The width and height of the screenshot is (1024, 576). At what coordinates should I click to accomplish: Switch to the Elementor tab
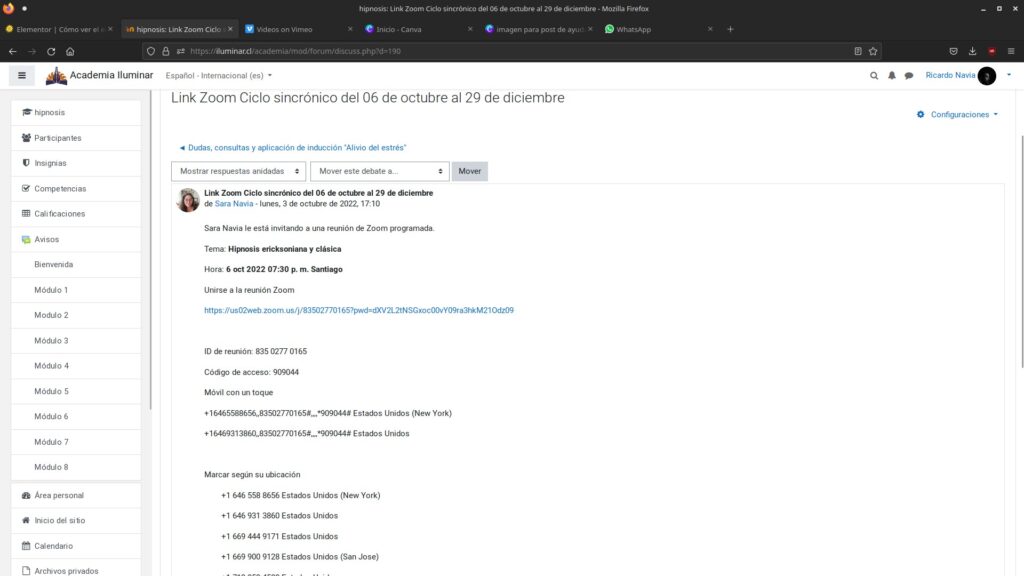pyautogui.click(x=59, y=29)
